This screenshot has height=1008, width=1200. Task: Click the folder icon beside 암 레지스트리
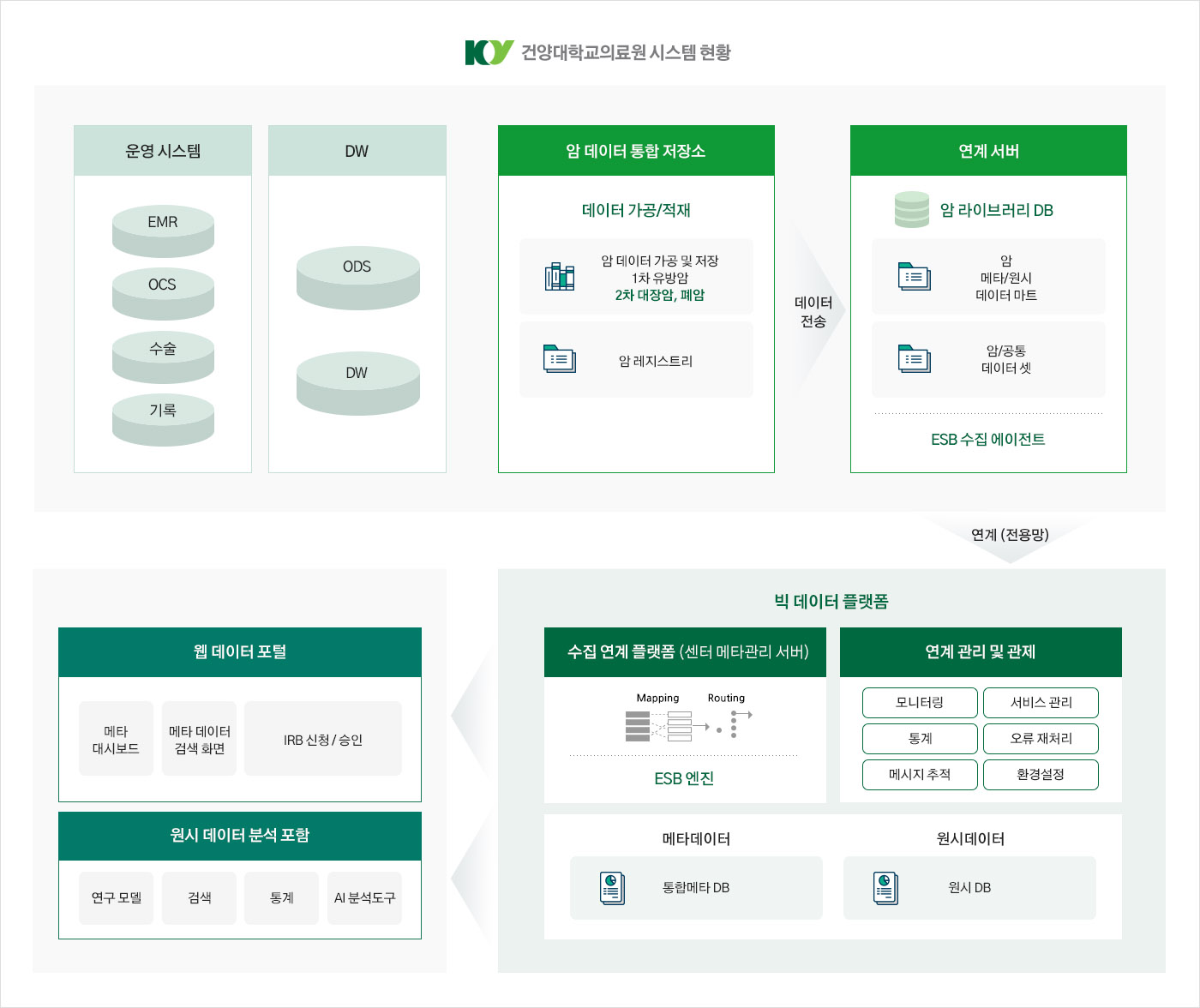560,359
